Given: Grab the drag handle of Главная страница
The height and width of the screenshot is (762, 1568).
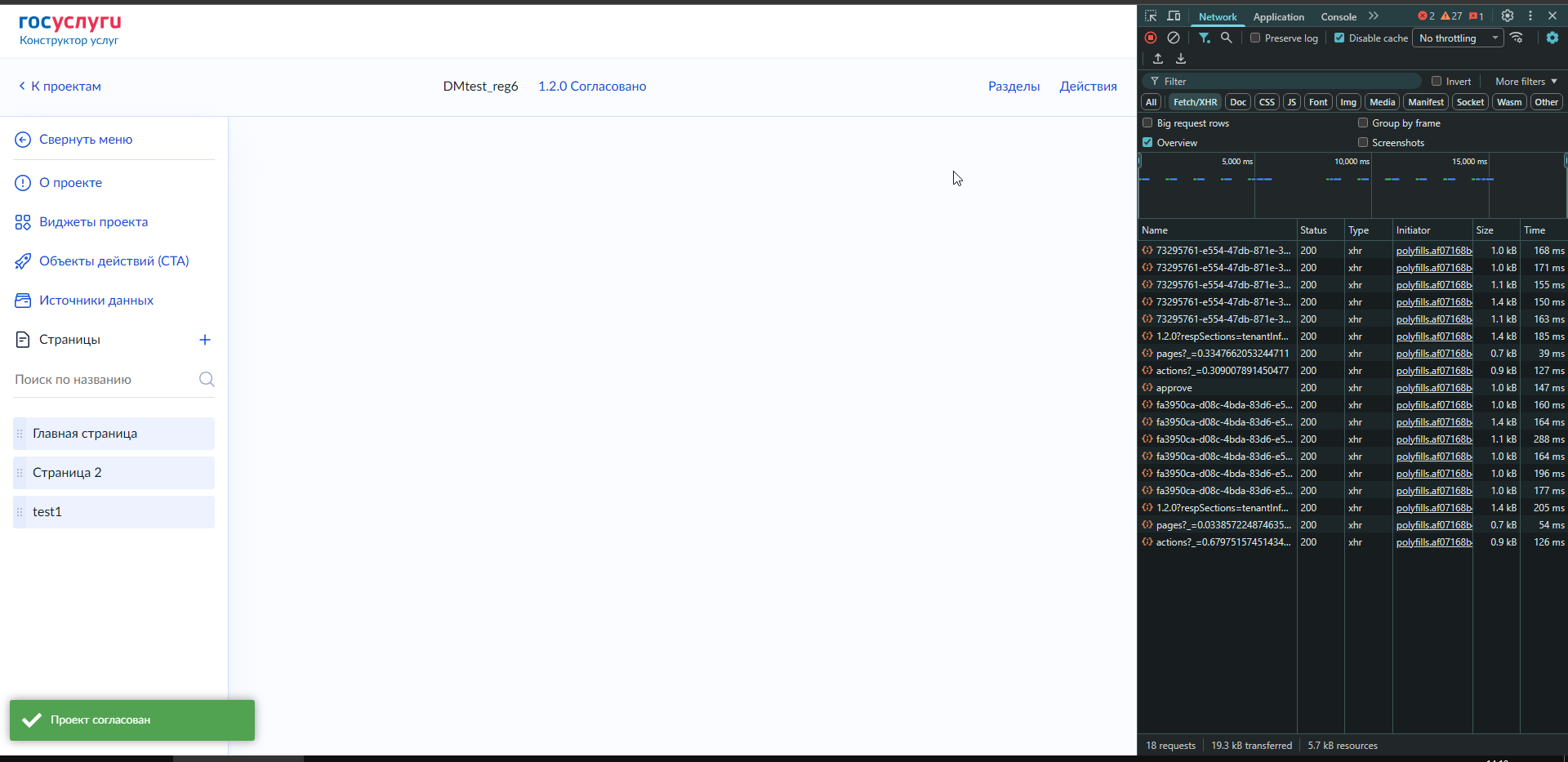Looking at the screenshot, I should 20,434.
